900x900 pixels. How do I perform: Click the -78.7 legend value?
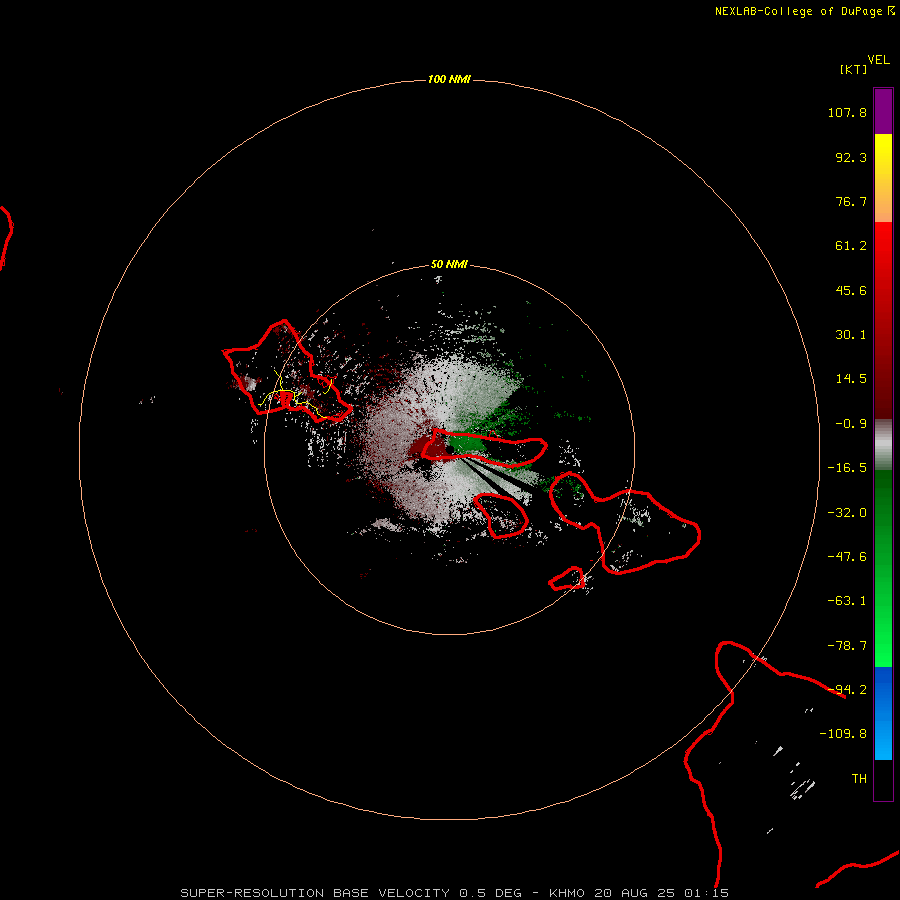[847, 646]
